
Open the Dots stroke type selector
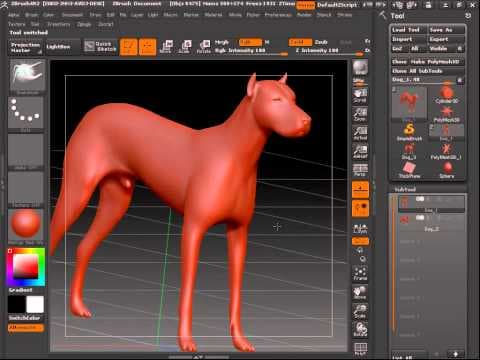[x=26, y=113]
